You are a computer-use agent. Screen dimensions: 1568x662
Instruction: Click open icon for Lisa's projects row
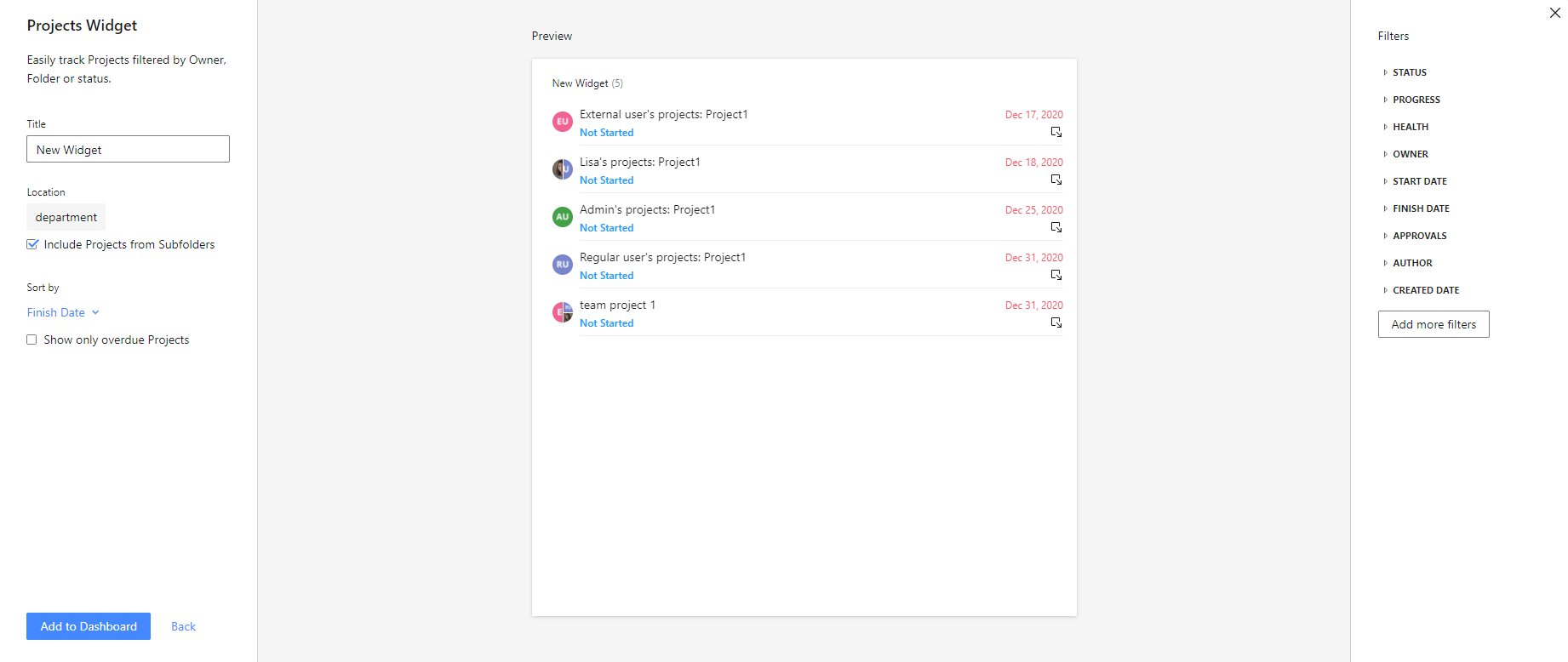pyautogui.click(x=1056, y=180)
